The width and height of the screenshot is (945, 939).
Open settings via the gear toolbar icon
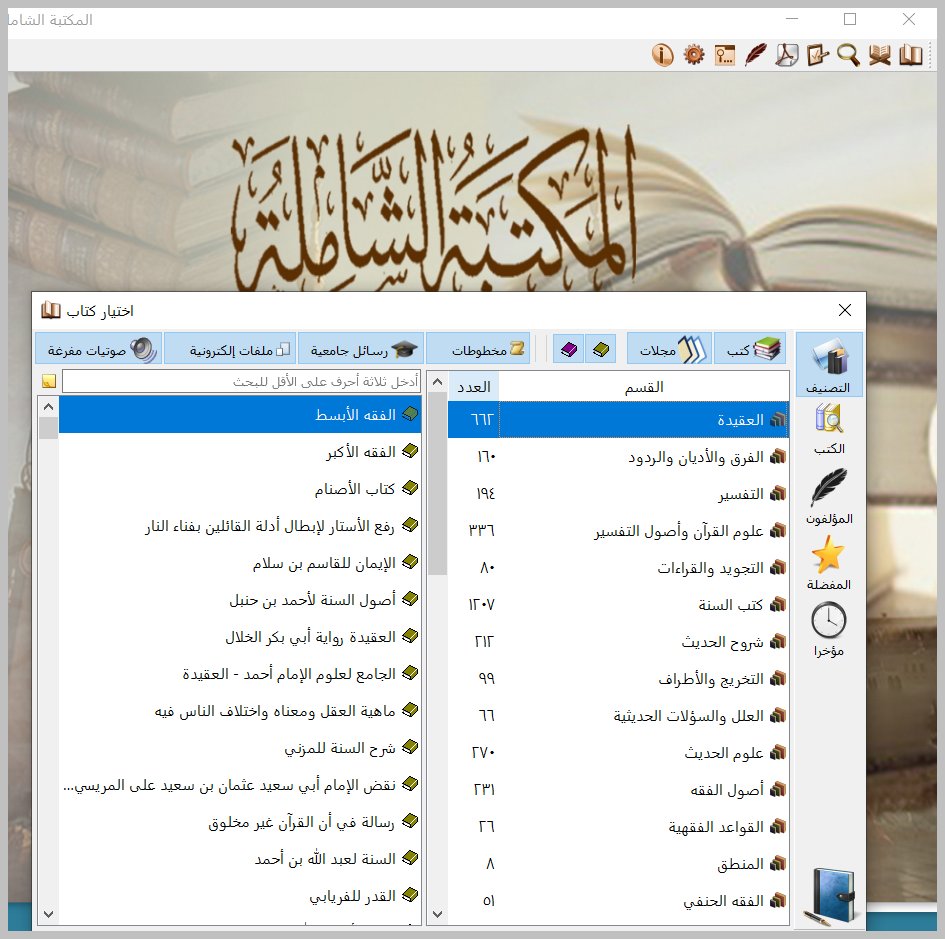pyautogui.click(x=694, y=55)
